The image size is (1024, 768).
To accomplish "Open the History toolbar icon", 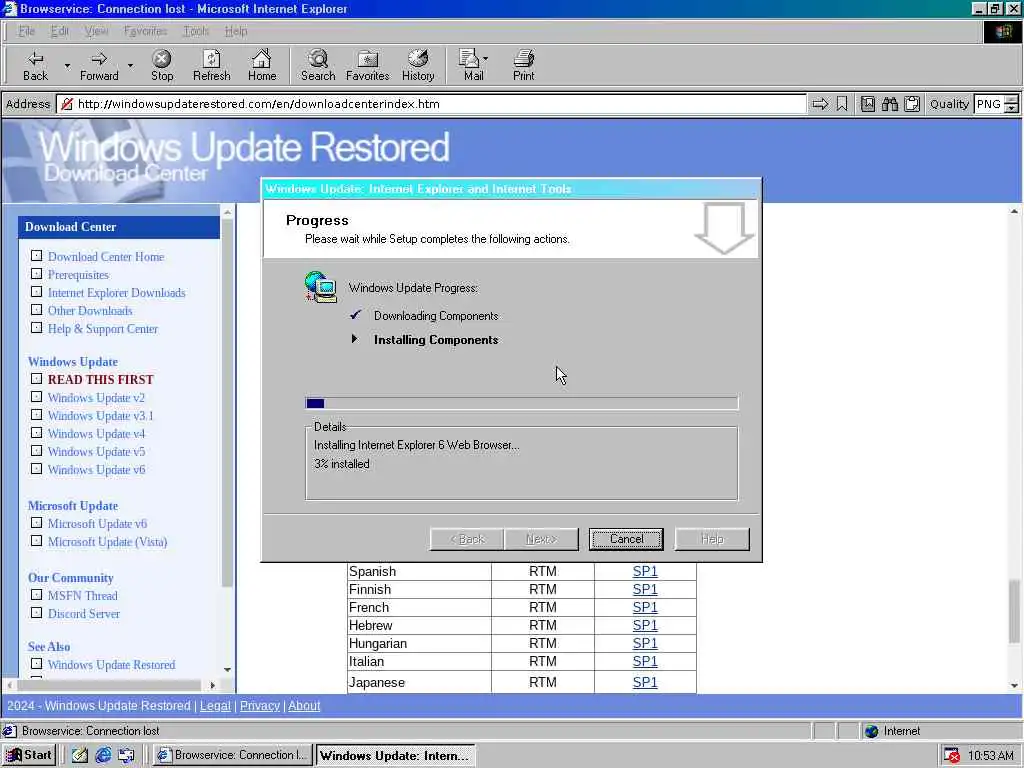I will [418, 59].
